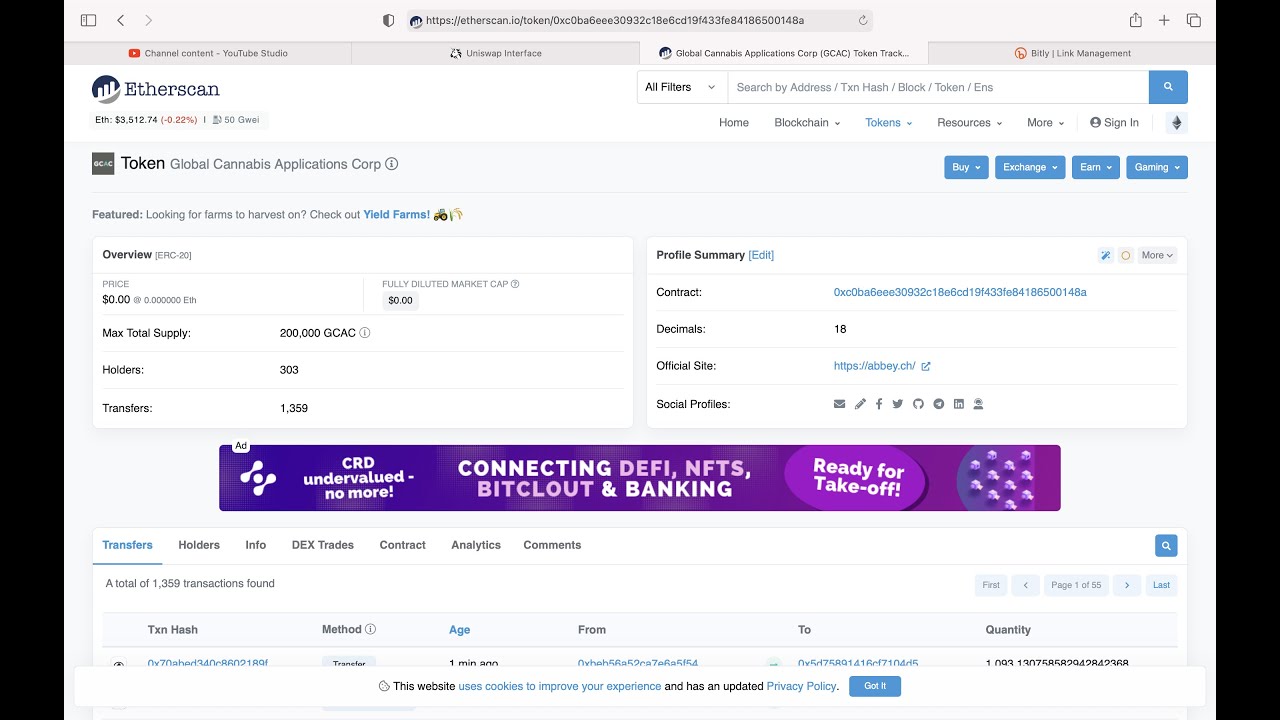The width and height of the screenshot is (1280, 720).
Task: Go to the next page of transfers
Action: pyautogui.click(x=1127, y=585)
